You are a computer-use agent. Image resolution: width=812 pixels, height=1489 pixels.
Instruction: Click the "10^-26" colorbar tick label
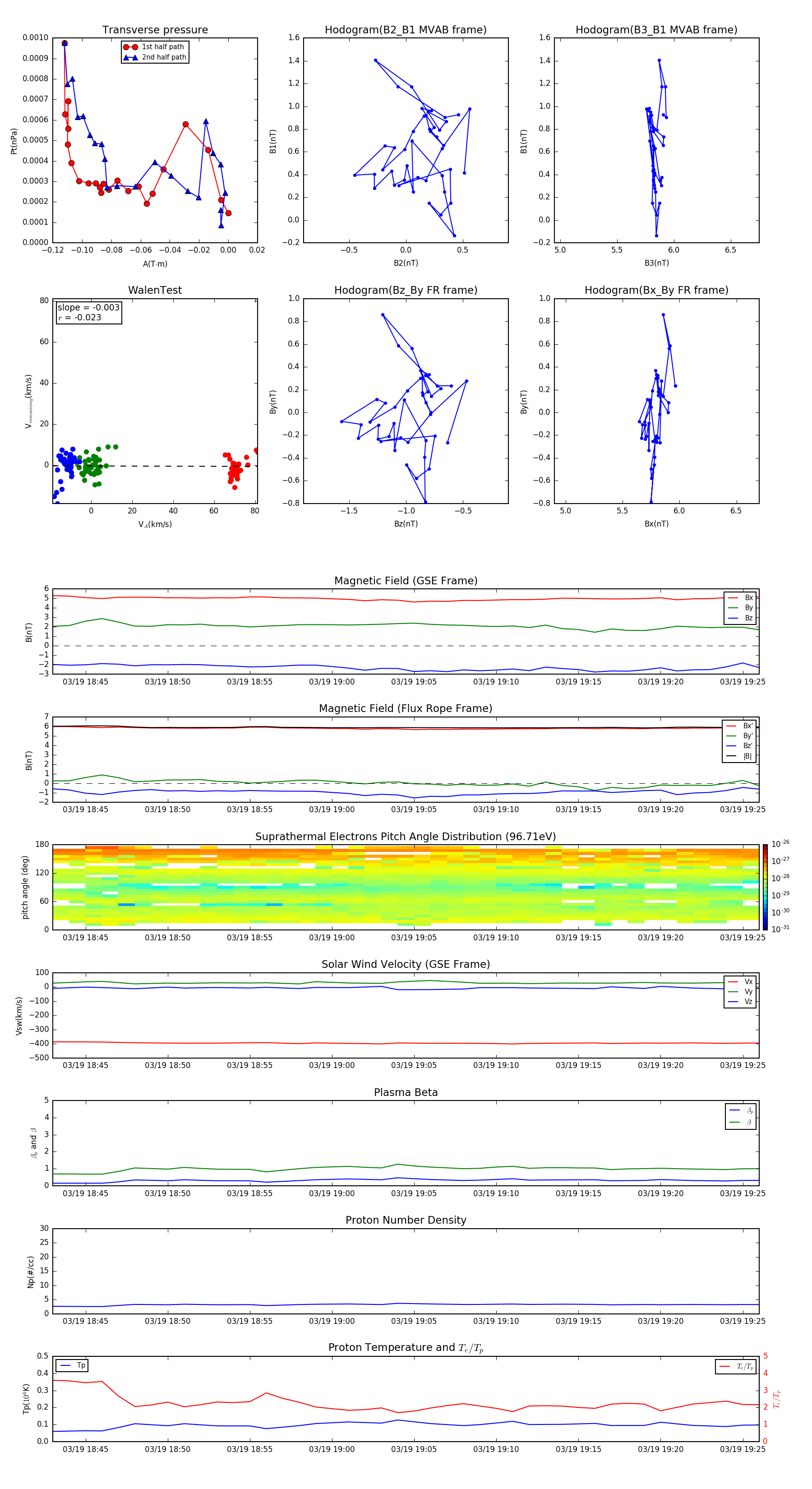click(x=780, y=843)
